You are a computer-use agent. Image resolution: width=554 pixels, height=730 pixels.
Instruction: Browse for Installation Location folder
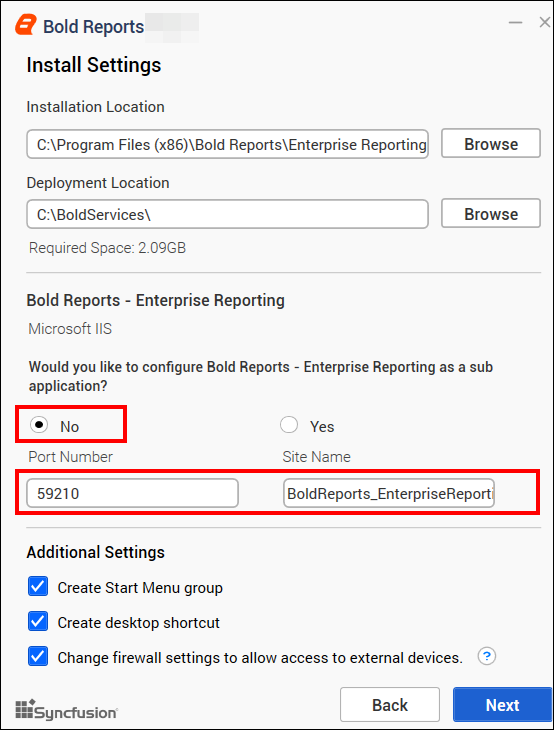pyautogui.click(x=491, y=143)
